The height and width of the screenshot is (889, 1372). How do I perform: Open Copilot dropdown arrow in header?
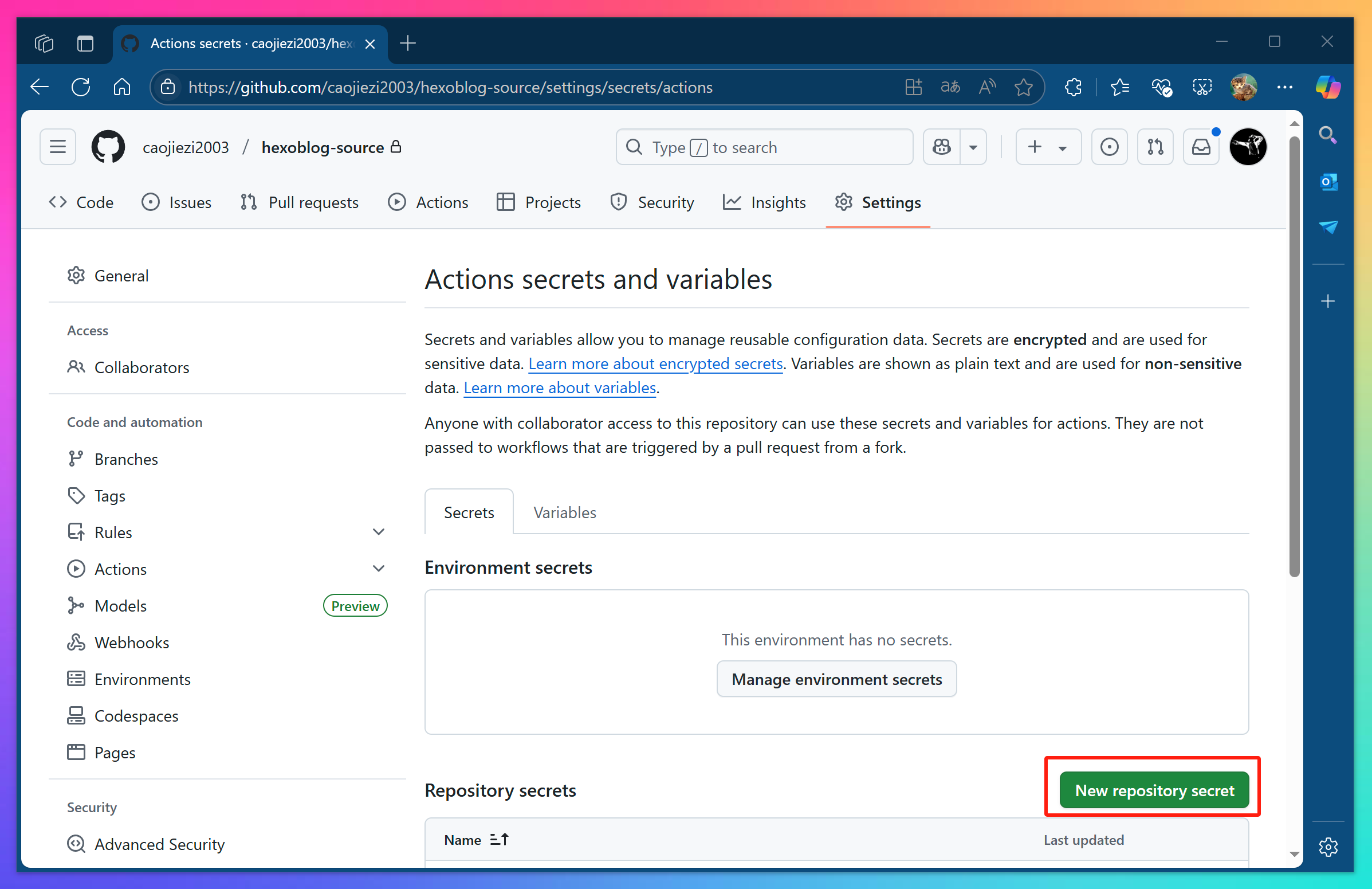tap(973, 147)
